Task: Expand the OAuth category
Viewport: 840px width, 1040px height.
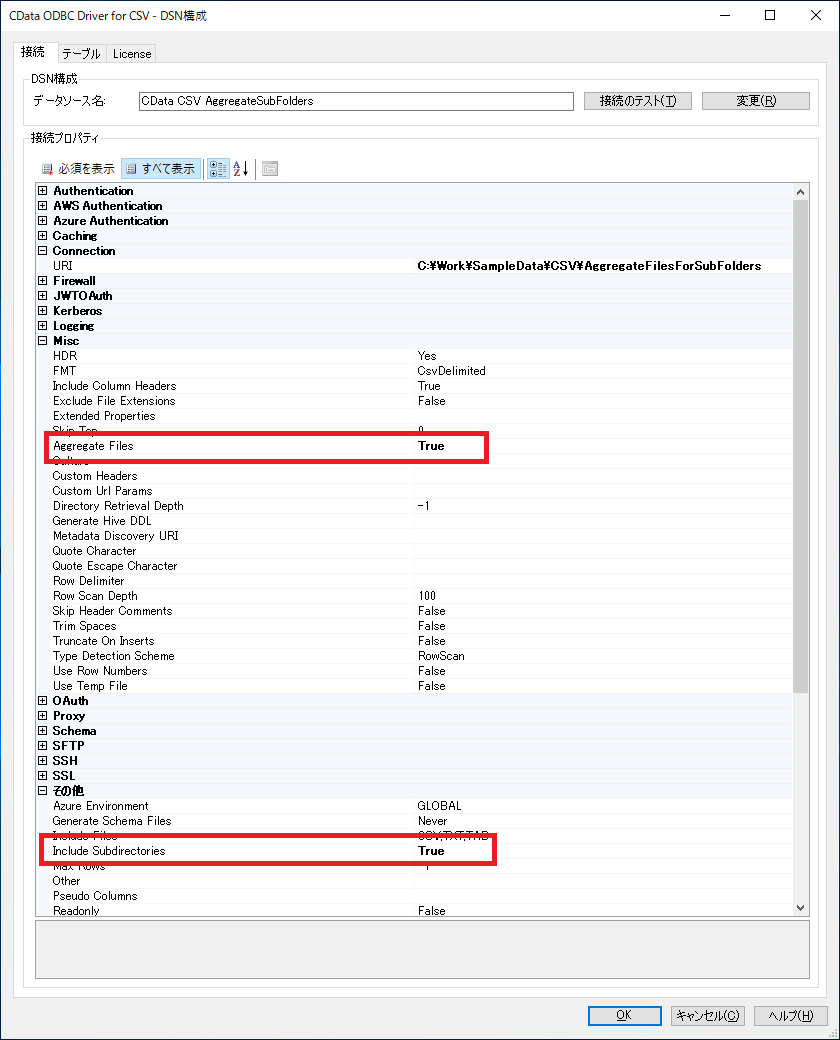Action: [42, 700]
